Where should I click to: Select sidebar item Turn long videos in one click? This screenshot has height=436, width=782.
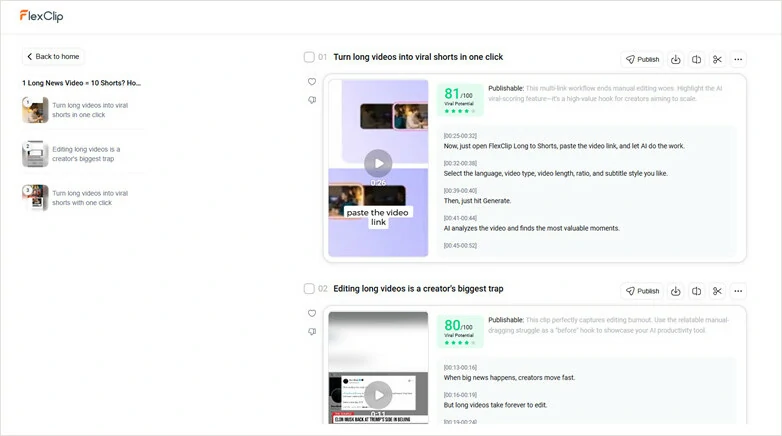(x=90, y=110)
